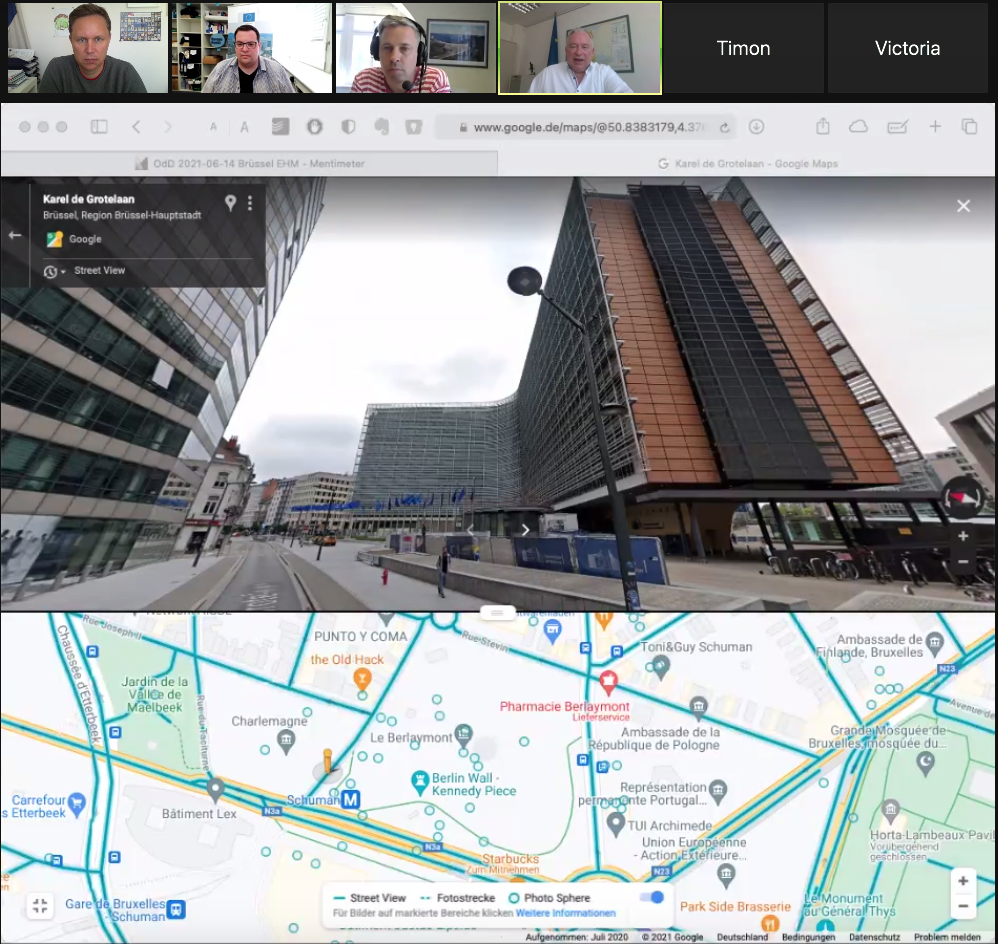Zoom out on the map with minus button
998x944 pixels.
click(963, 905)
